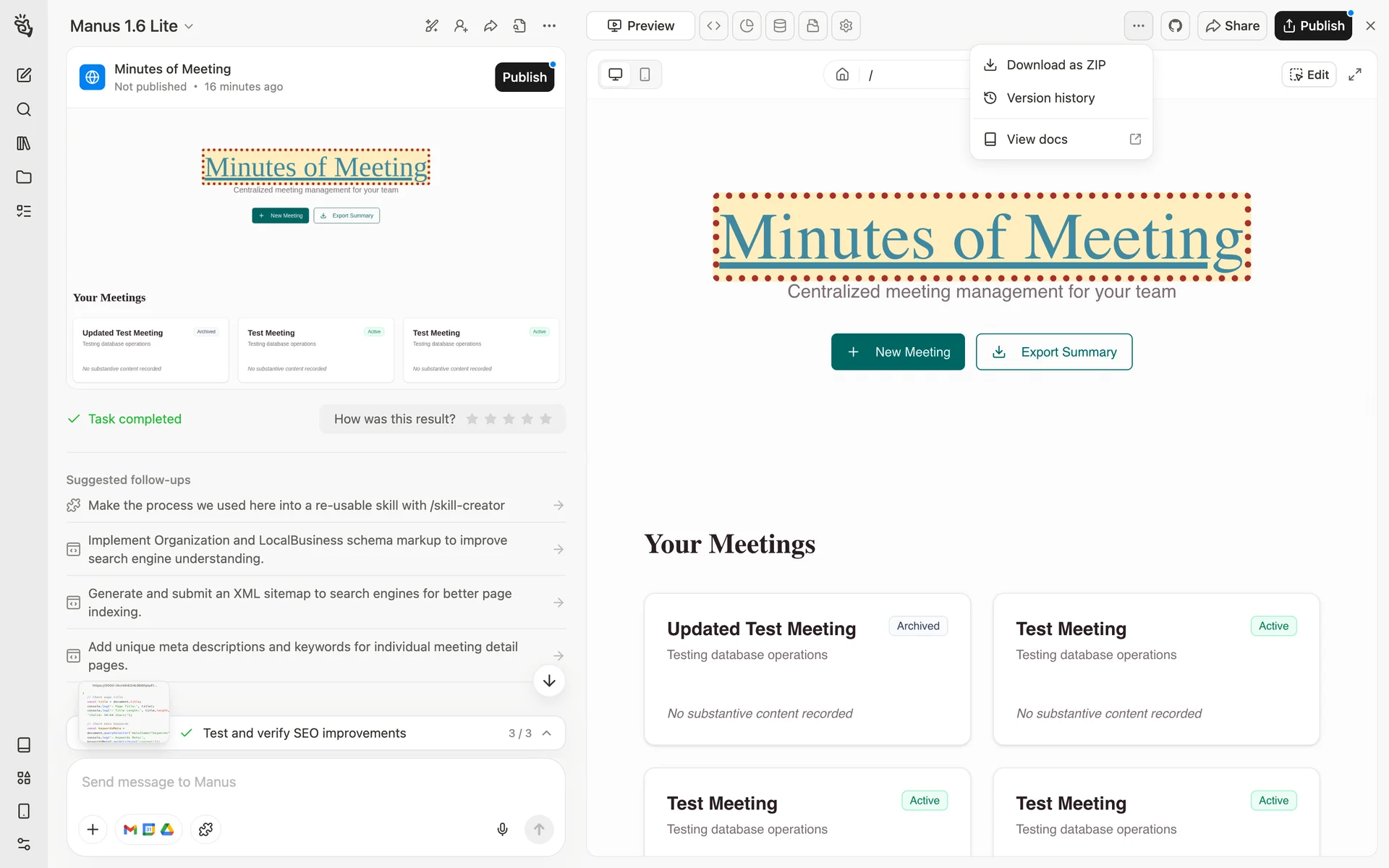Choose Version history from menu
This screenshot has width=1389, height=868.
(x=1050, y=98)
